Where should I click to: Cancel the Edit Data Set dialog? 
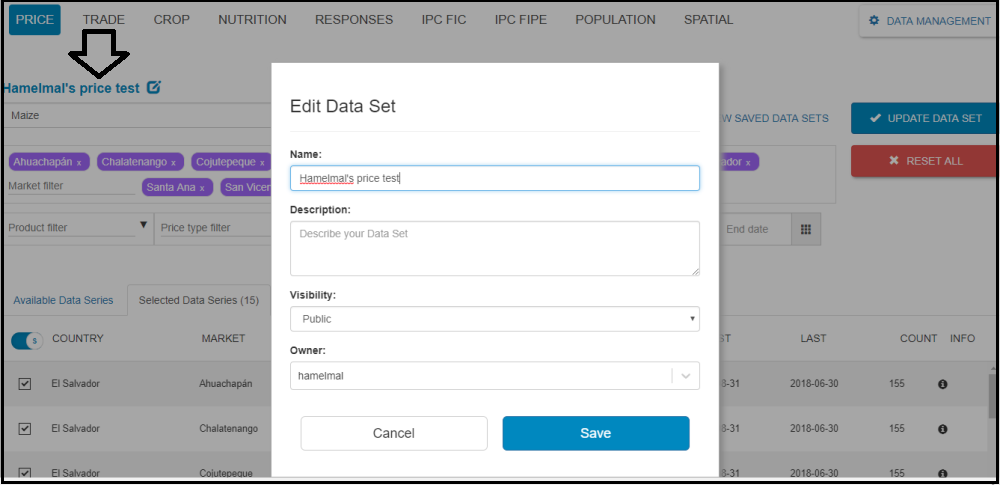393,433
